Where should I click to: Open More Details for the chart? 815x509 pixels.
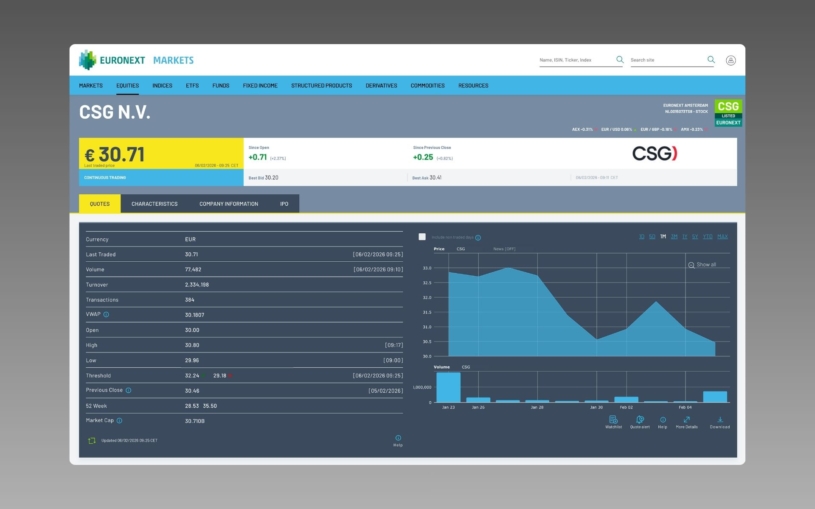coord(687,421)
